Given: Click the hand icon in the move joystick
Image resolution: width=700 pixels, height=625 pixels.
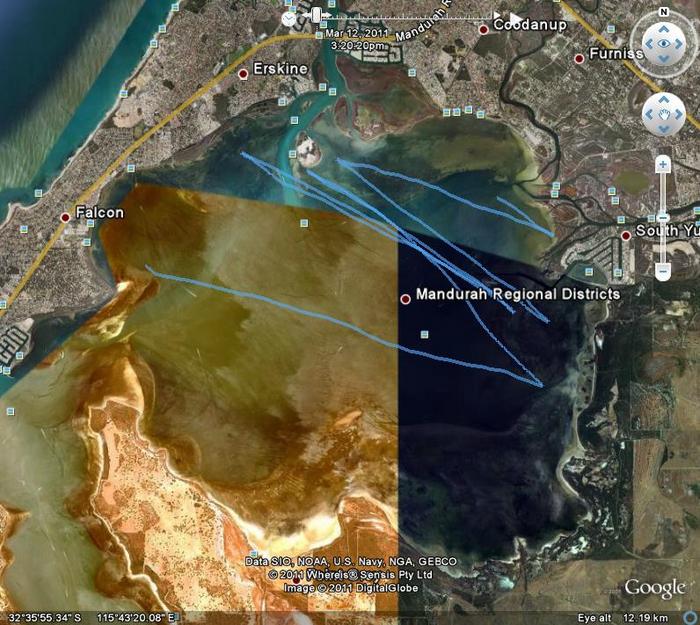Looking at the screenshot, I should click(x=663, y=114).
